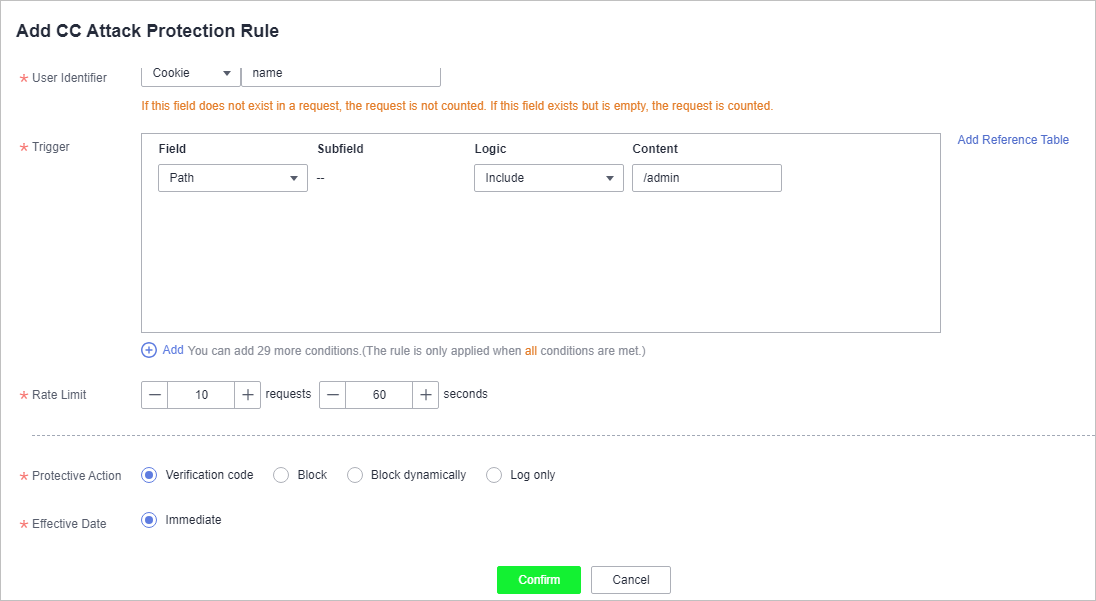The image size is (1096, 601).
Task: Open the Include logic dropdown
Action: pyautogui.click(x=549, y=178)
